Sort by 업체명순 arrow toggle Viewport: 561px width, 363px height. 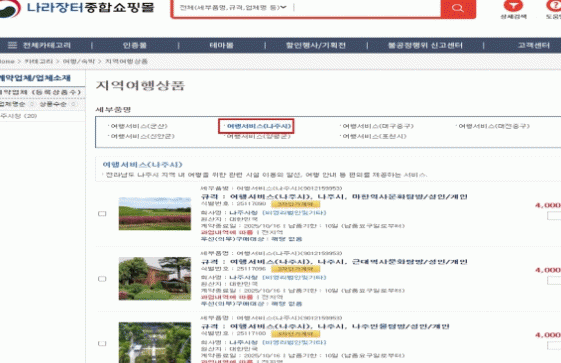[32, 104]
